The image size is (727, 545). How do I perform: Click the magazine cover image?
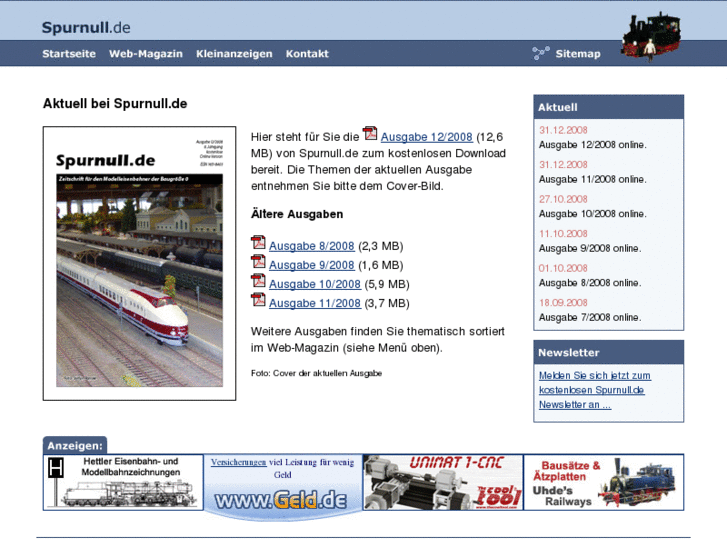pyautogui.click(x=140, y=263)
